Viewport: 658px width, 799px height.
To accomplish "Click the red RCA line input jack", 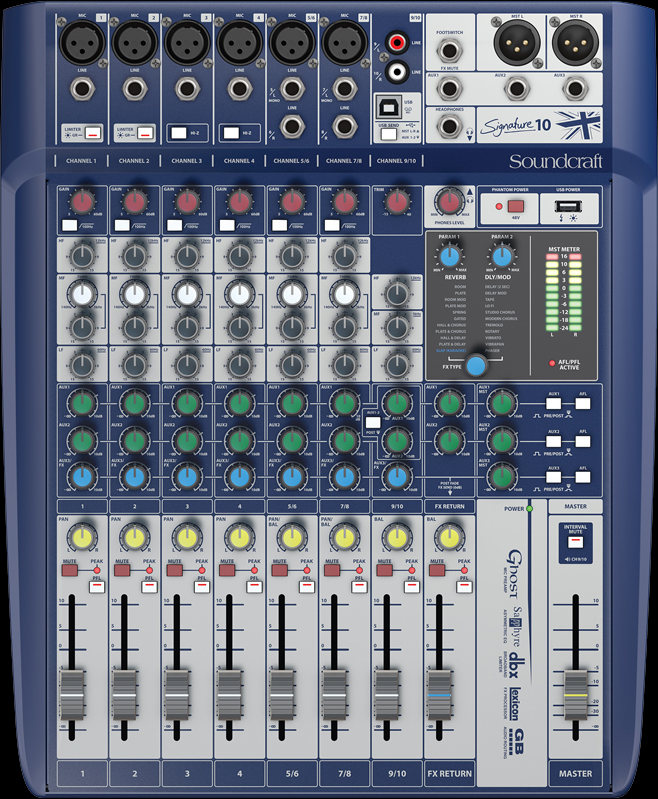I will pos(397,42).
